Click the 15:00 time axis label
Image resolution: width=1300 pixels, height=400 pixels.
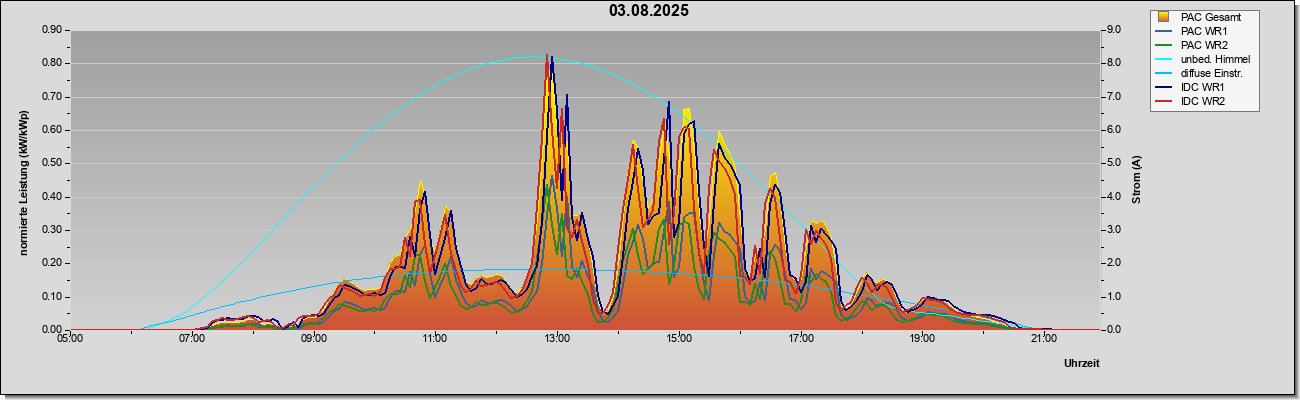click(x=678, y=339)
